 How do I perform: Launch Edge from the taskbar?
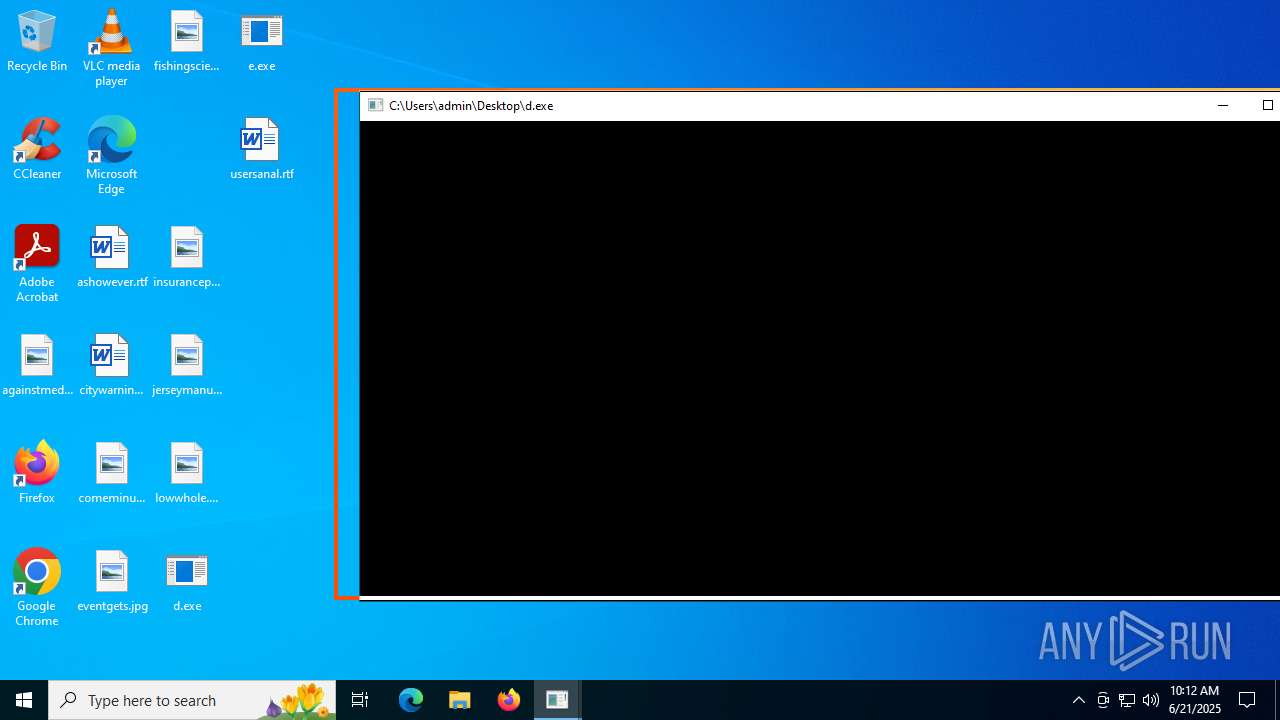tap(411, 700)
